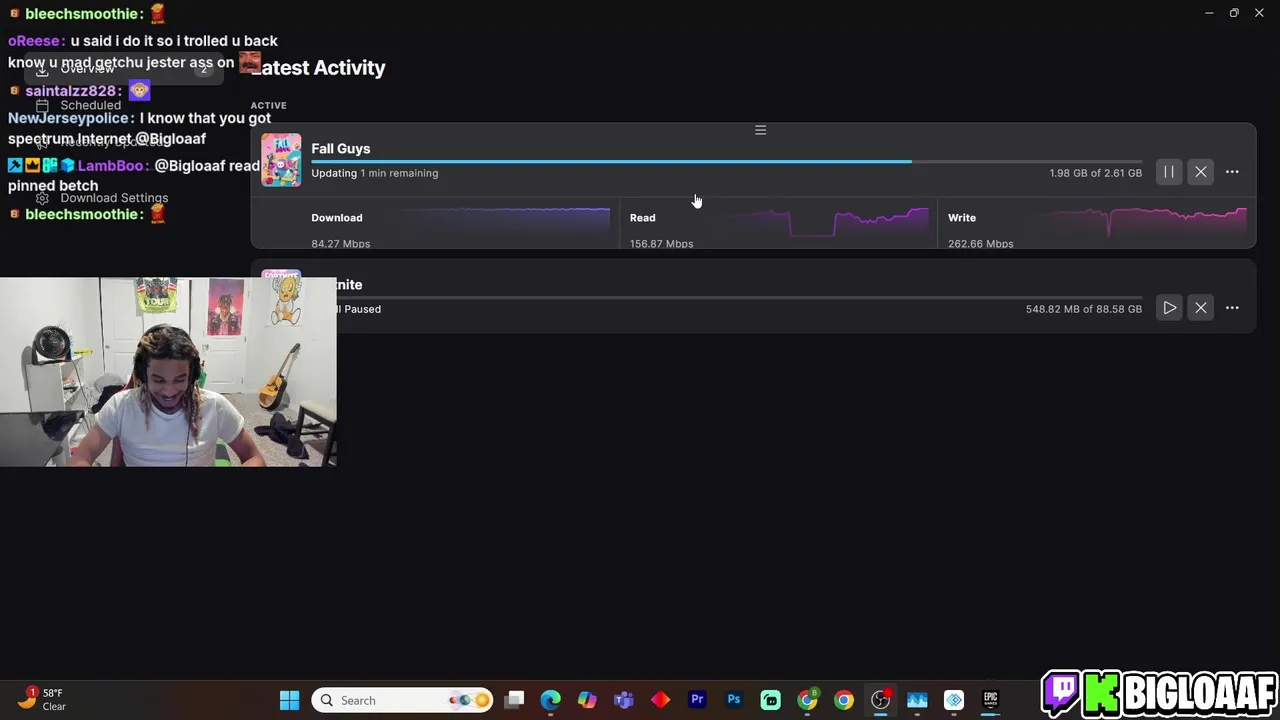The image size is (1280, 720).
Task: Click the Overview download icon
Action: pos(42,70)
